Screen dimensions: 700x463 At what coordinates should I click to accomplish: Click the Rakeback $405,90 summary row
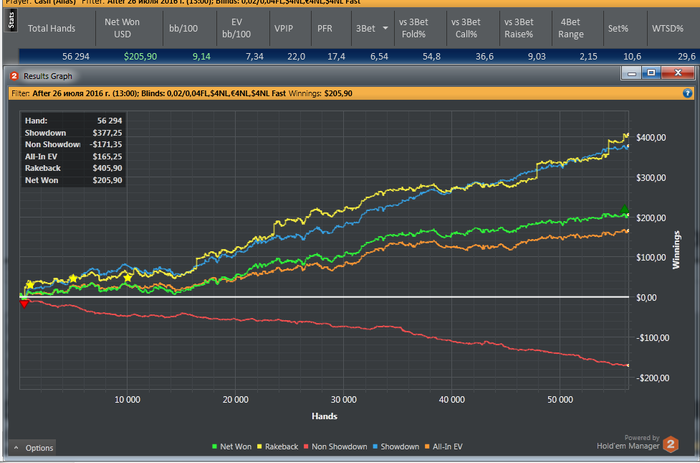(73, 168)
